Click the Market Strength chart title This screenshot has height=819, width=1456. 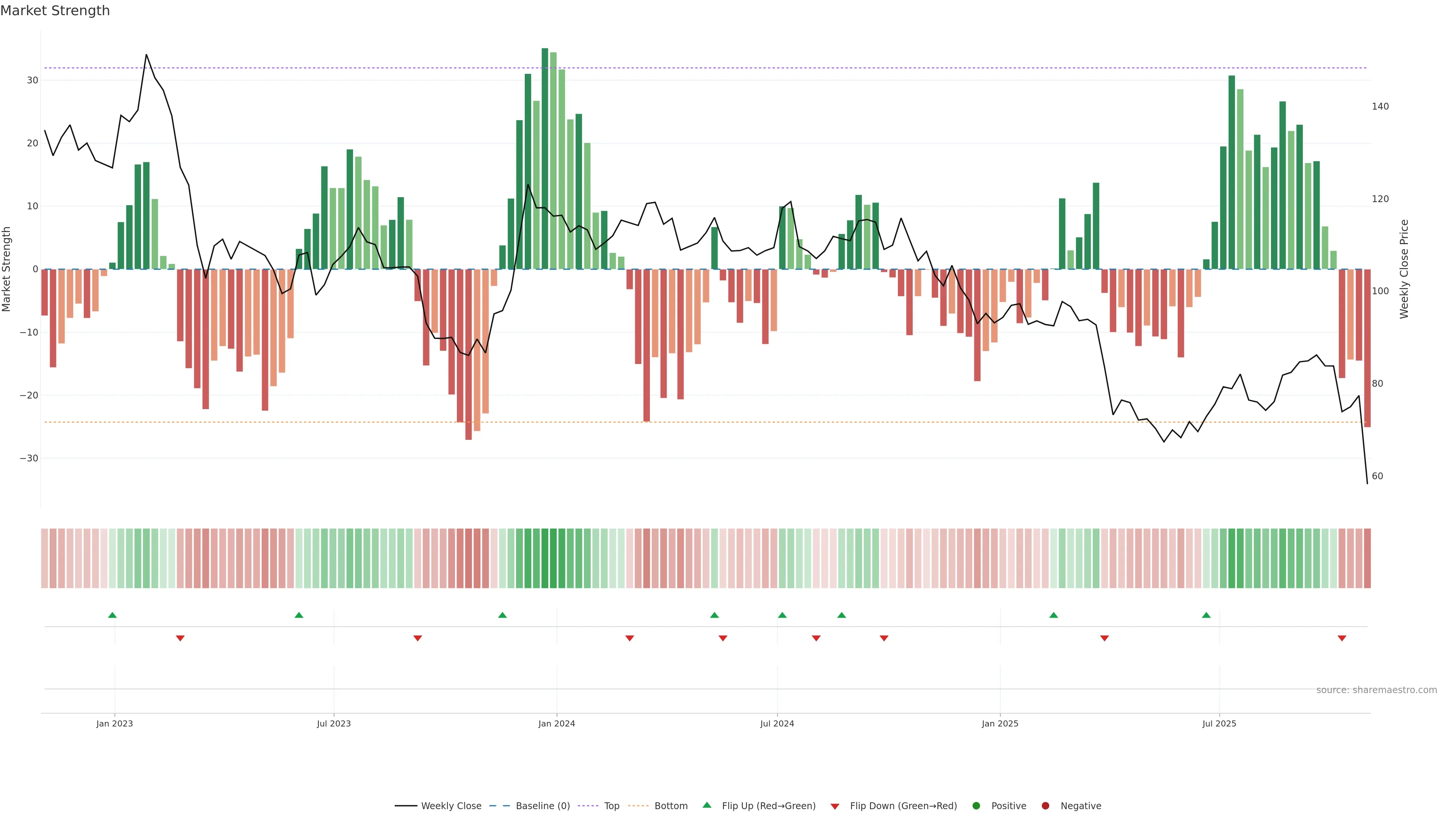[x=55, y=11]
